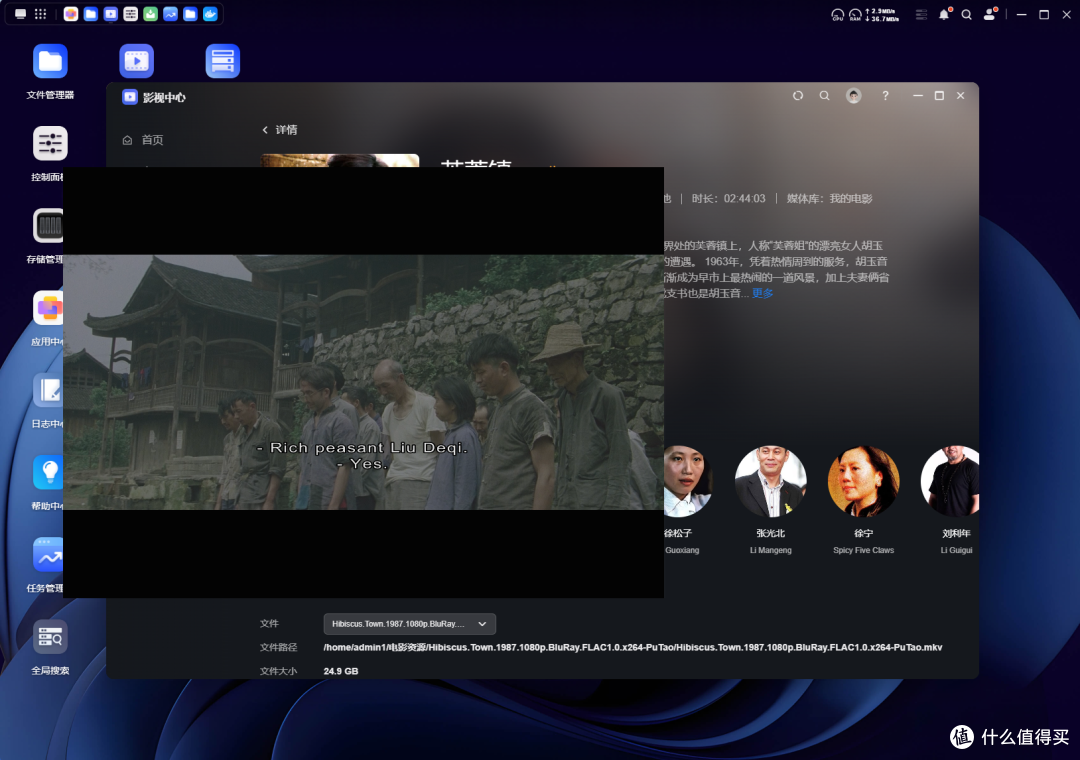The width and height of the screenshot is (1080, 760).
Task: Open the file selection dropdown for Hibiscus.Town
Action: [x=409, y=624]
